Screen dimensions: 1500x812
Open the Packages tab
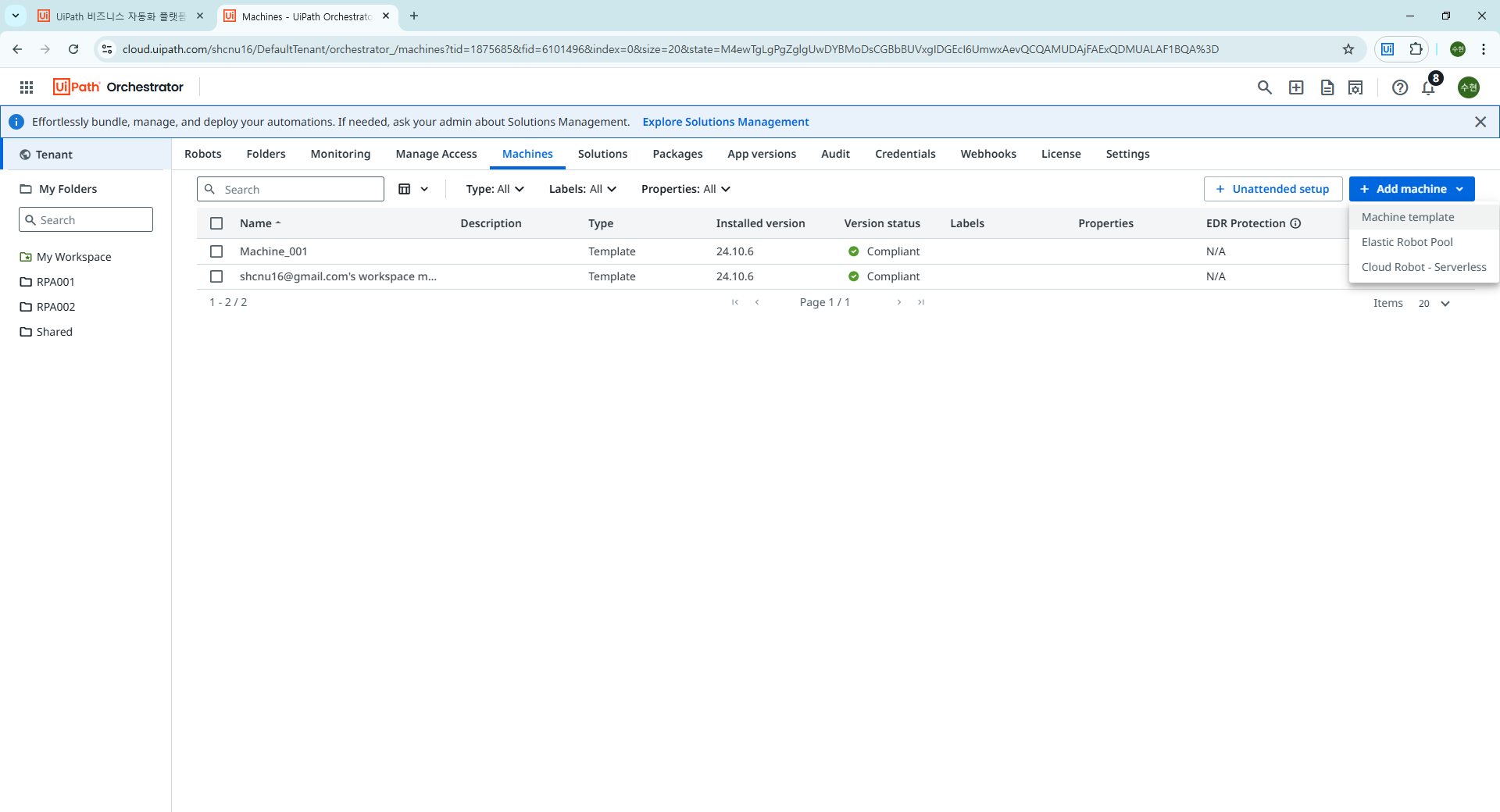(677, 154)
